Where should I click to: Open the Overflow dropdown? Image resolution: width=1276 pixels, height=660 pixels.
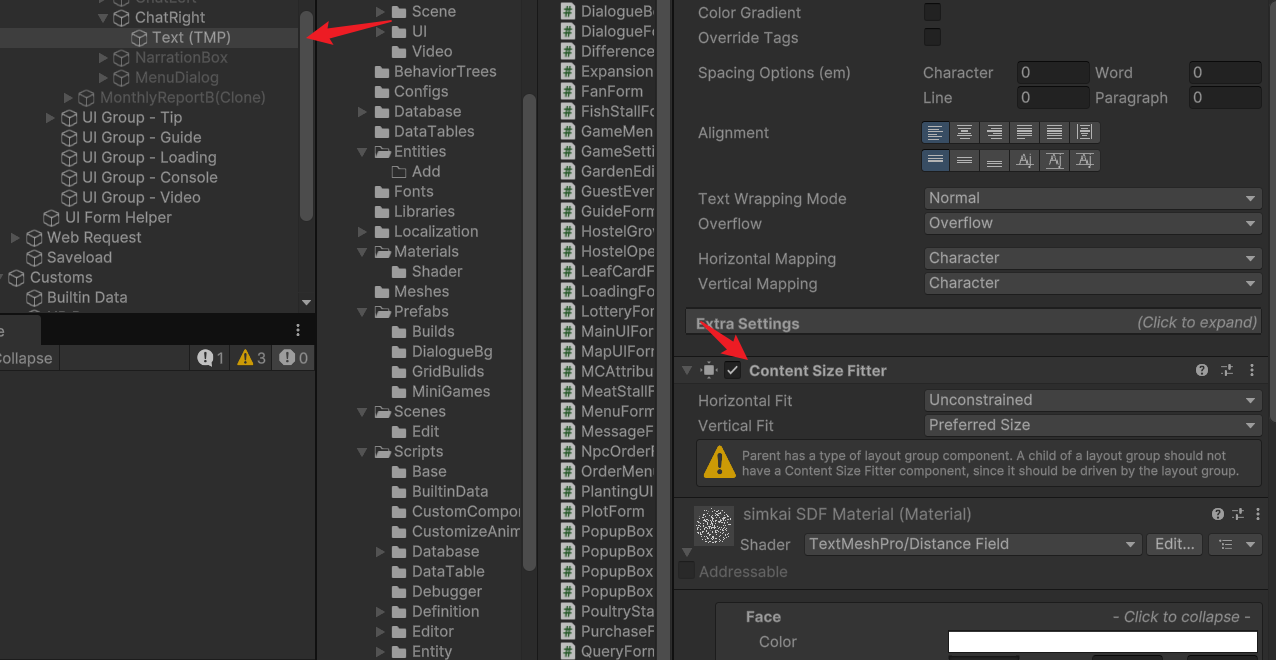pos(1092,223)
